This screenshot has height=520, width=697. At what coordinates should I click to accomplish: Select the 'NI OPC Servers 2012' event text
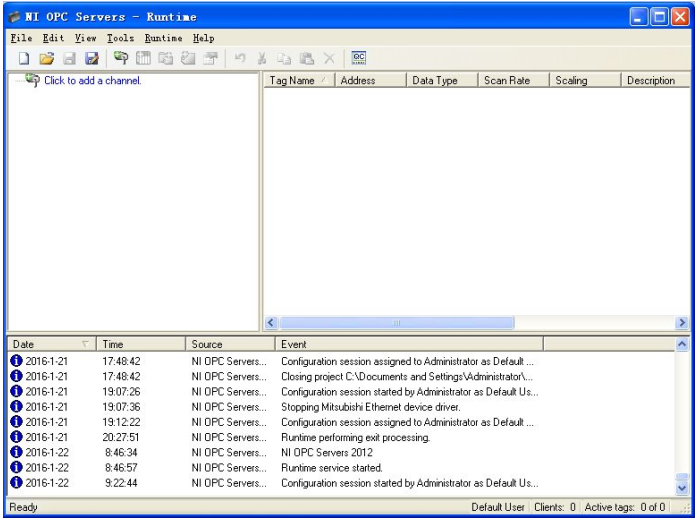click(326, 452)
